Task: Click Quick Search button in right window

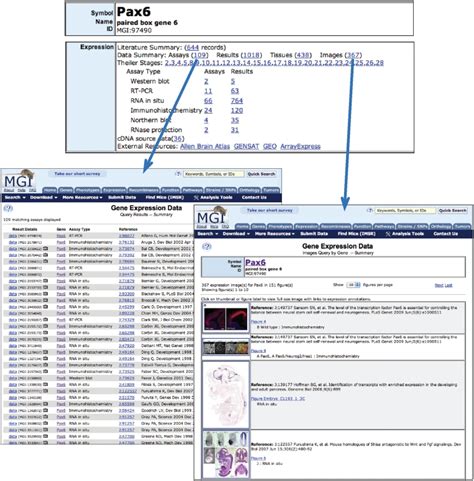Action: pyautogui.click(x=452, y=211)
